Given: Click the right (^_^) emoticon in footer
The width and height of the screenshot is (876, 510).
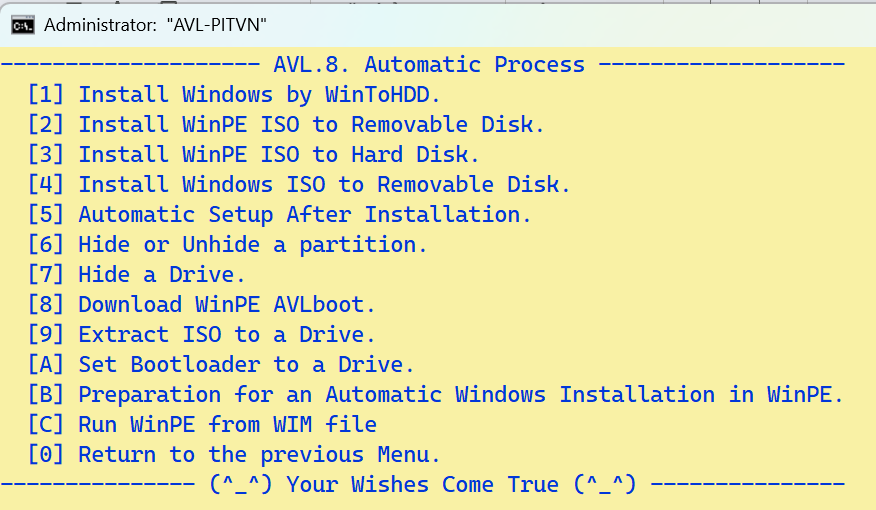Looking at the screenshot, I should tap(604, 485).
